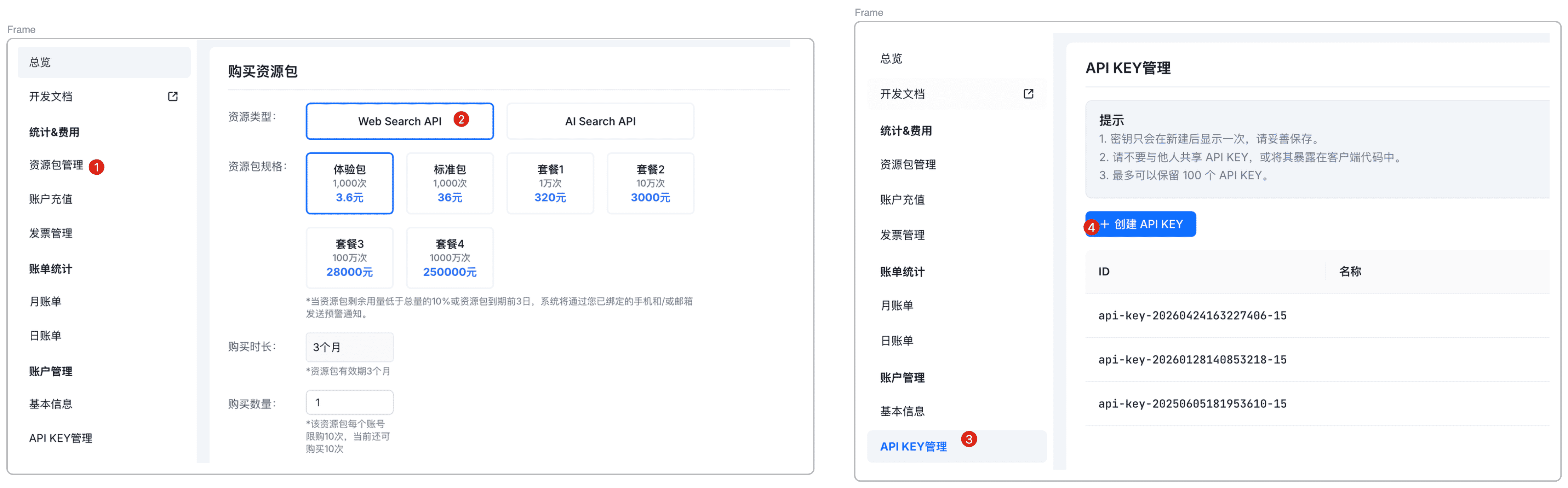Open 资源包管理 in left frame sidebar
The width and height of the screenshot is (1568, 488).
coord(56,165)
